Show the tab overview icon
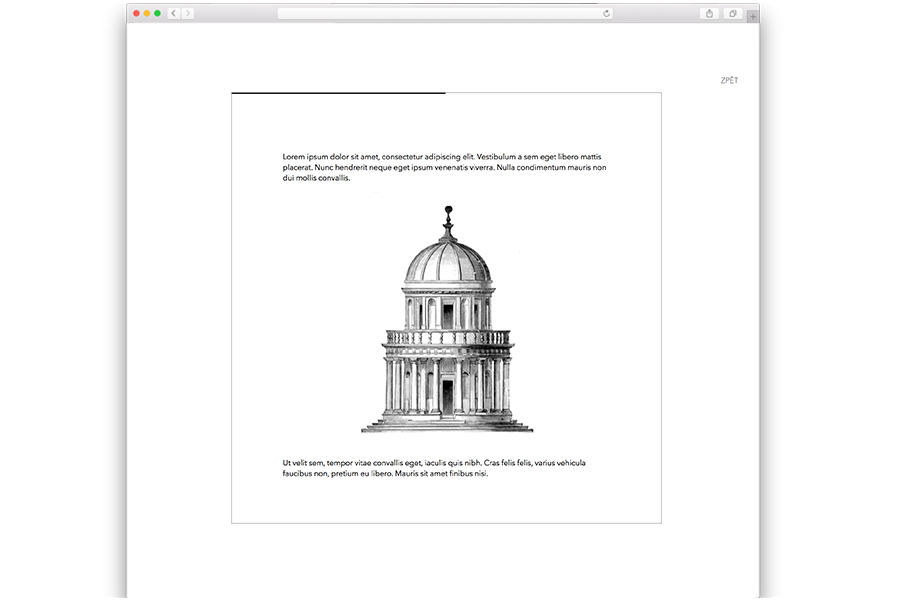This screenshot has height=600, width=900. tap(733, 13)
